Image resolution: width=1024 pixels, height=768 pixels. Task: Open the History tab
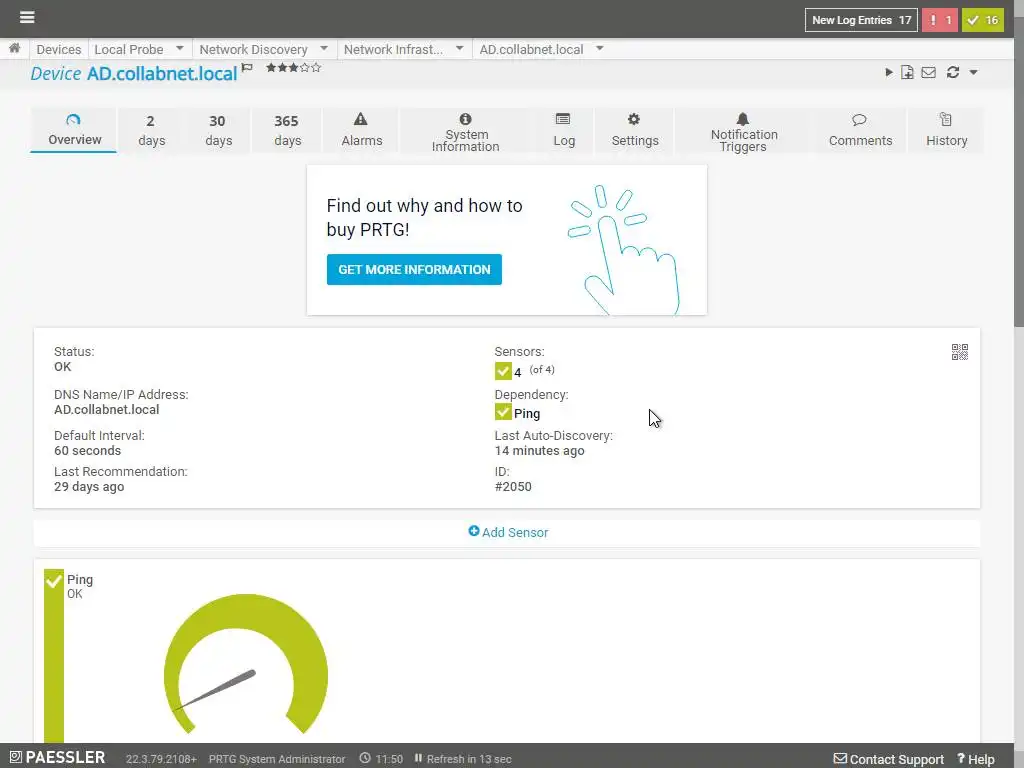[946, 130]
